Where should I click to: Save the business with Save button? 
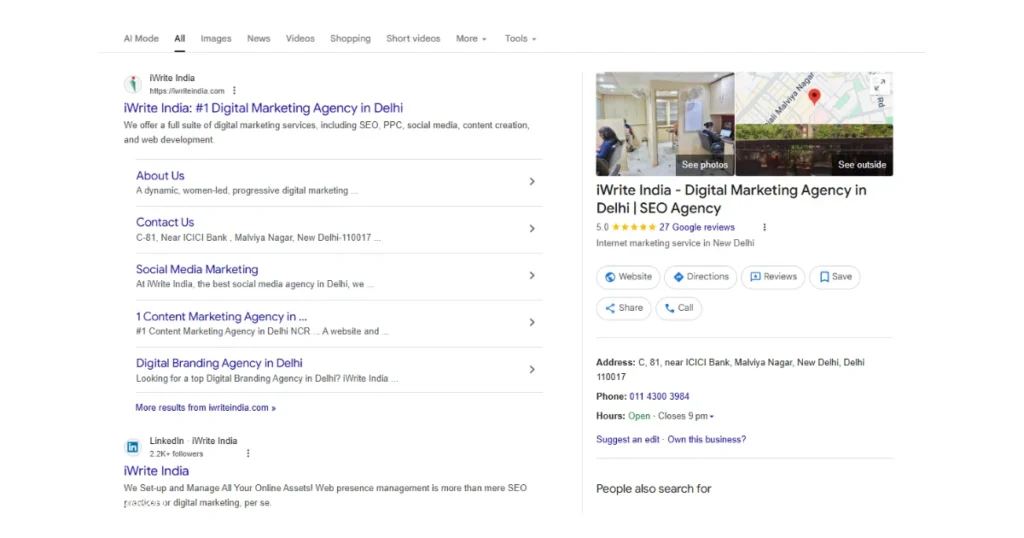point(835,277)
